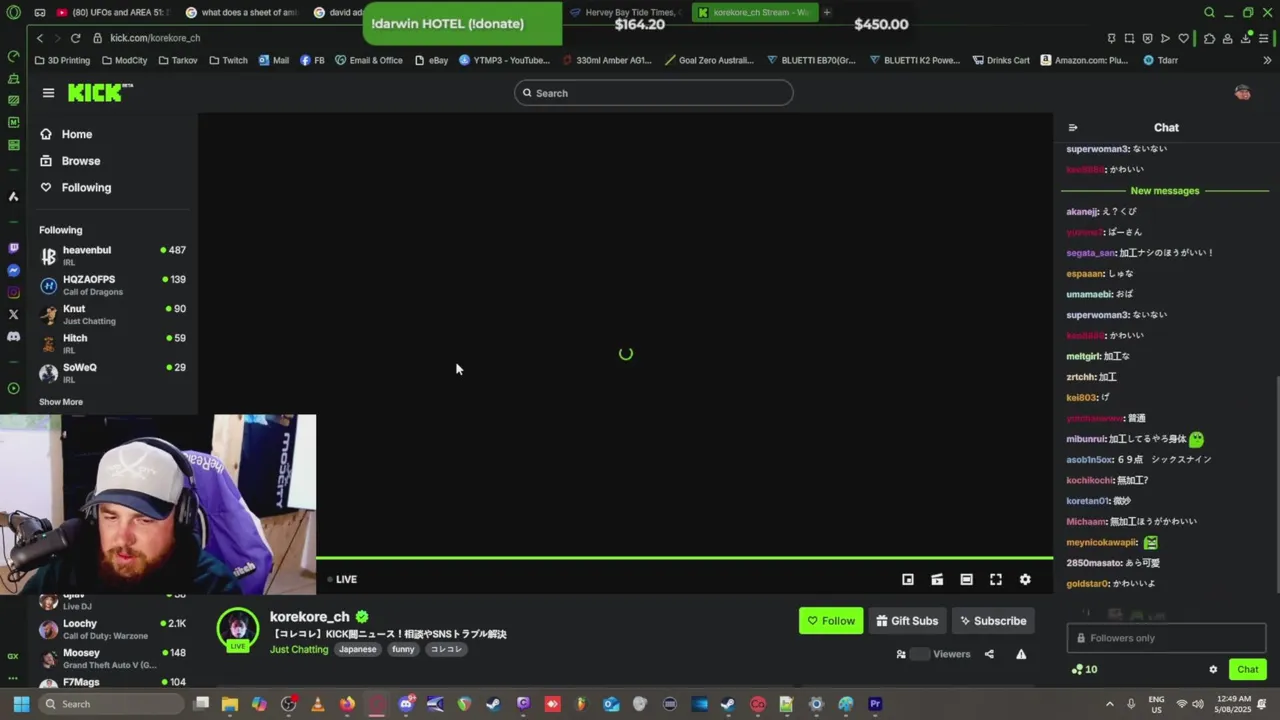Open korekore_ch channel name link
1280x720 pixels.
pos(309,617)
